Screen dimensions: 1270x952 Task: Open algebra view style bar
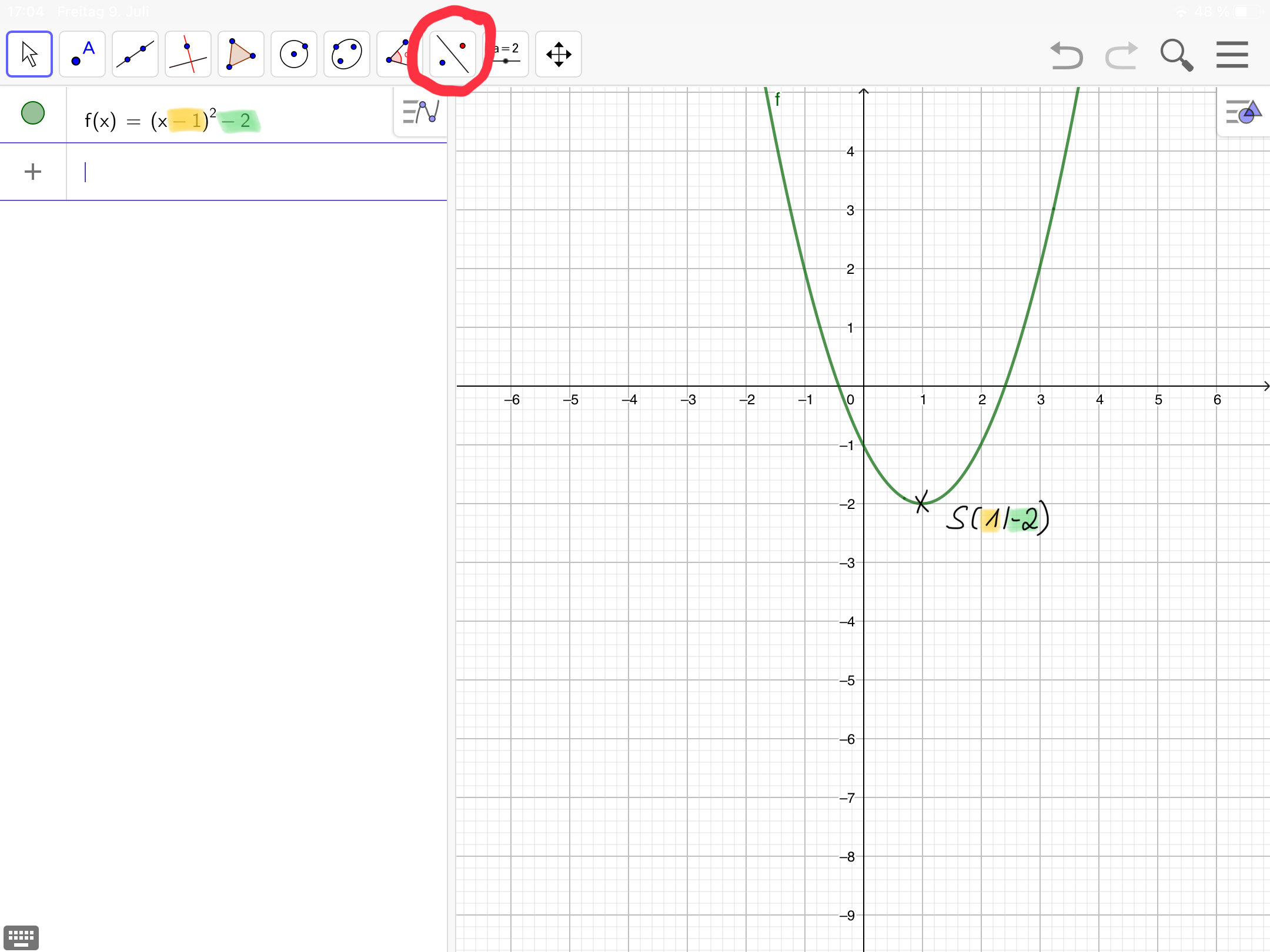coord(420,112)
